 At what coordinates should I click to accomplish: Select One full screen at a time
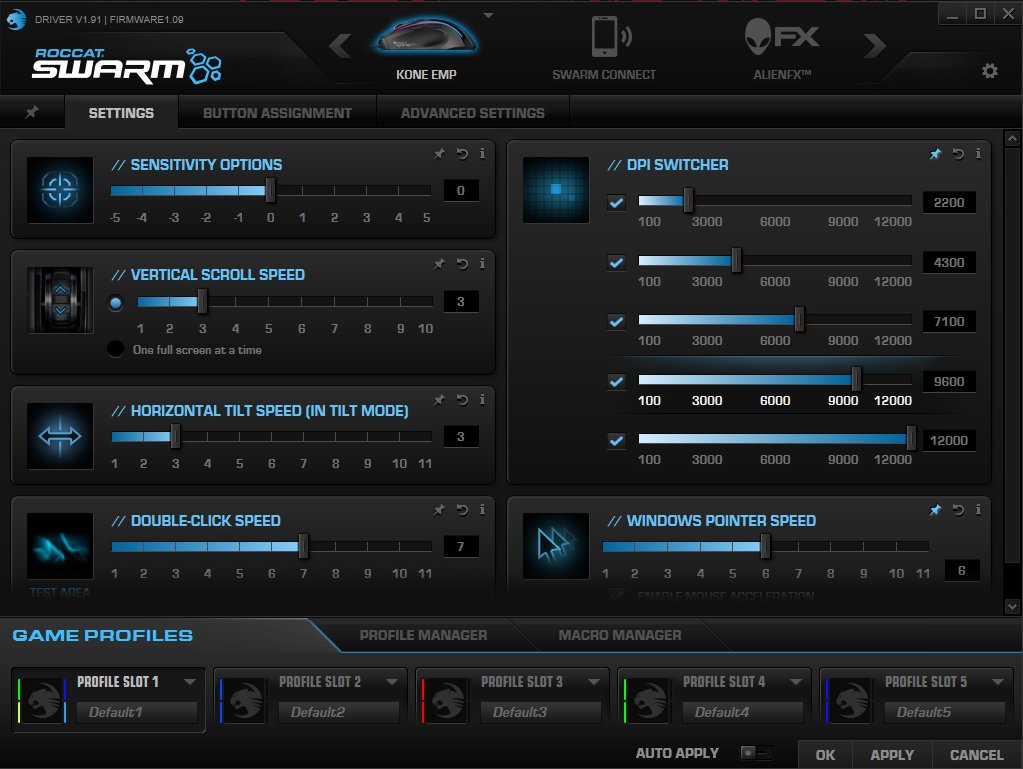click(116, 349)
